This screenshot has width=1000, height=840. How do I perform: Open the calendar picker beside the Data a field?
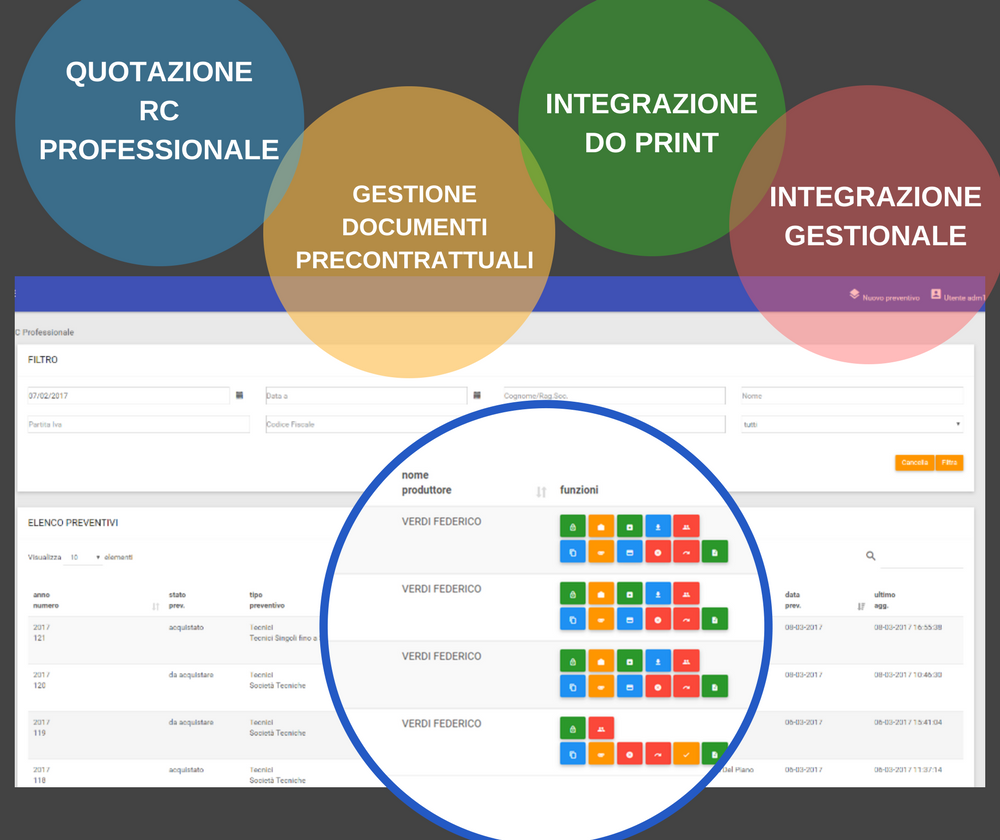477,395
